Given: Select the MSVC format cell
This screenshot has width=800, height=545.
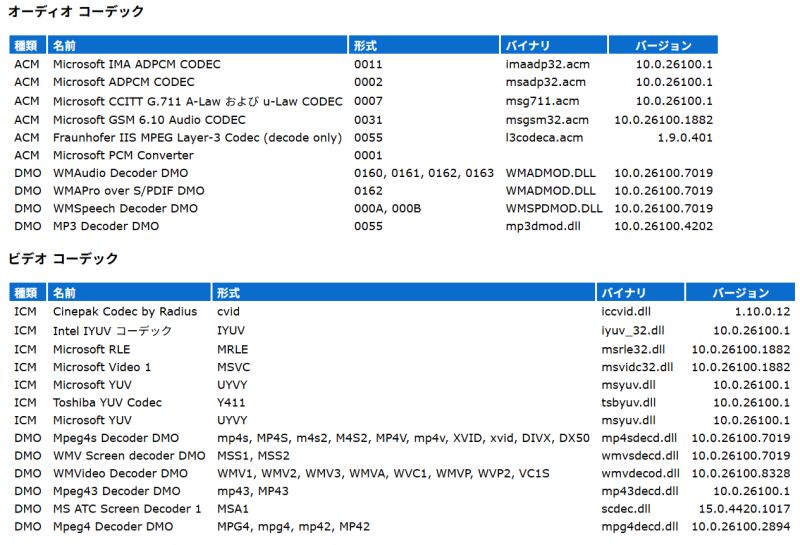Looking at the screenshot, I should (x=234, y=367).
